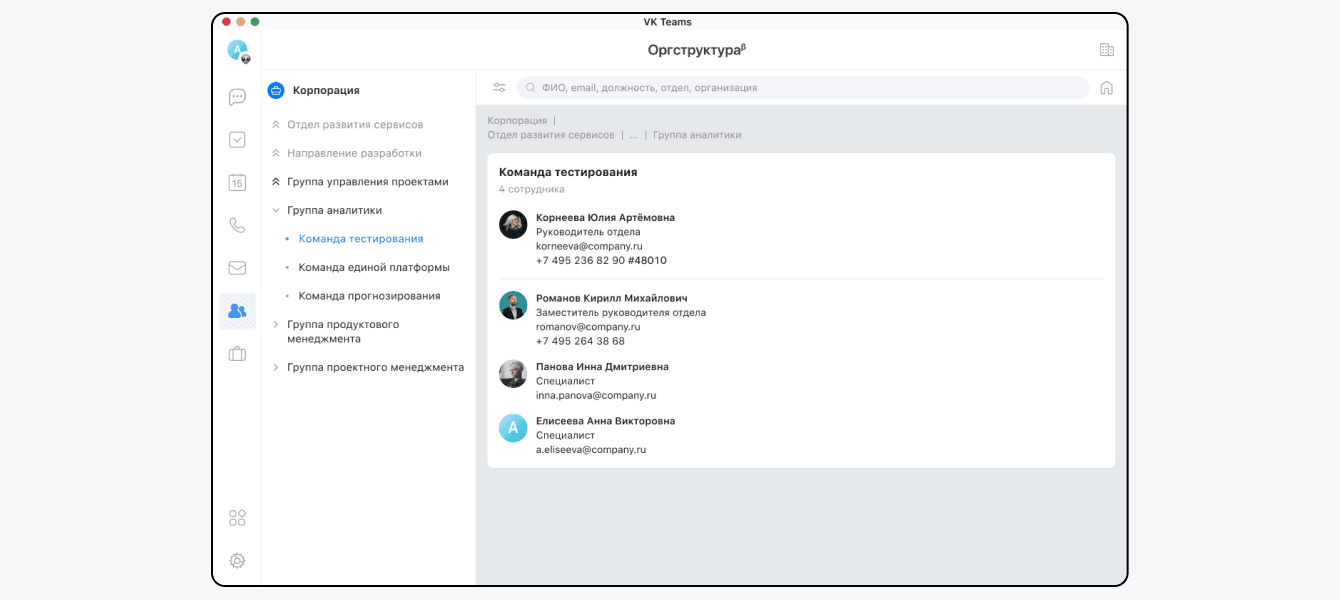Viewport: 1340px width, 600px height.
Task: Click the search filter sliders icon
Action: pyautogui.click(x=499, y=88)
